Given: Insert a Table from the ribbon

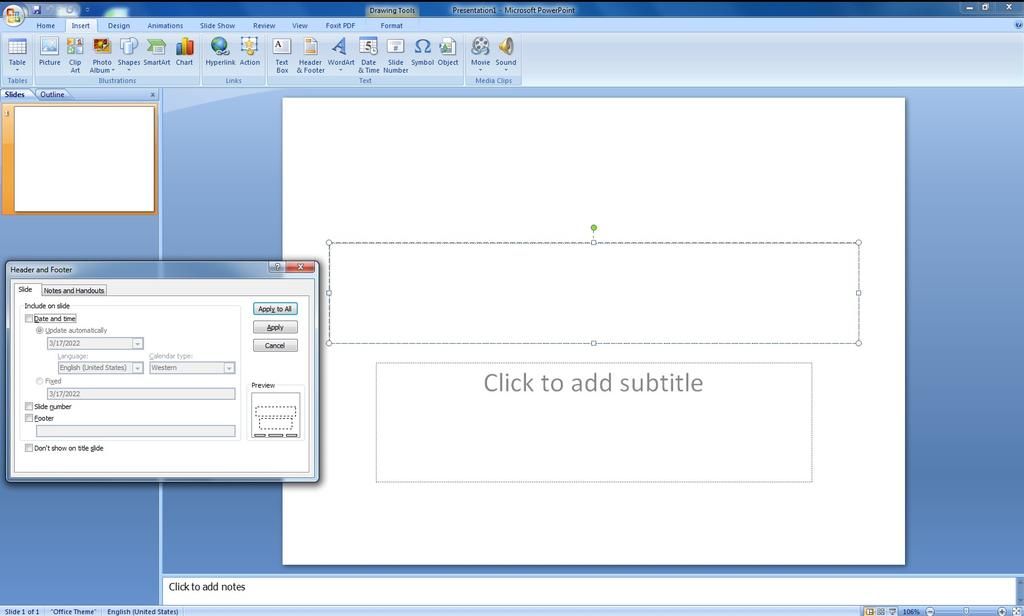Looking at the screenshot, I should 17,54.
